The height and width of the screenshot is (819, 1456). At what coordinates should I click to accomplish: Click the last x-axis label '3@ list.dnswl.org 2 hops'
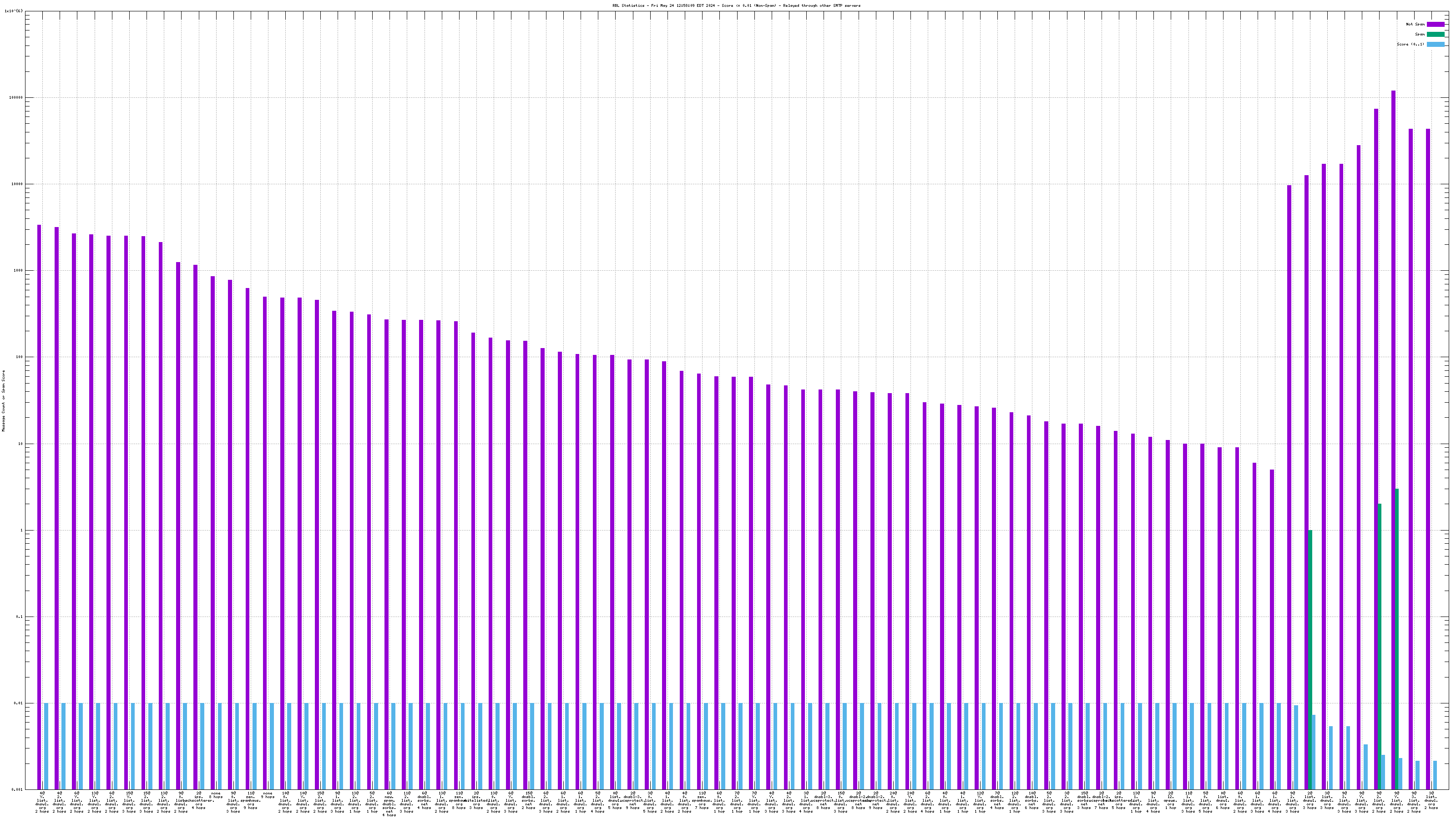coord(1431,800)
